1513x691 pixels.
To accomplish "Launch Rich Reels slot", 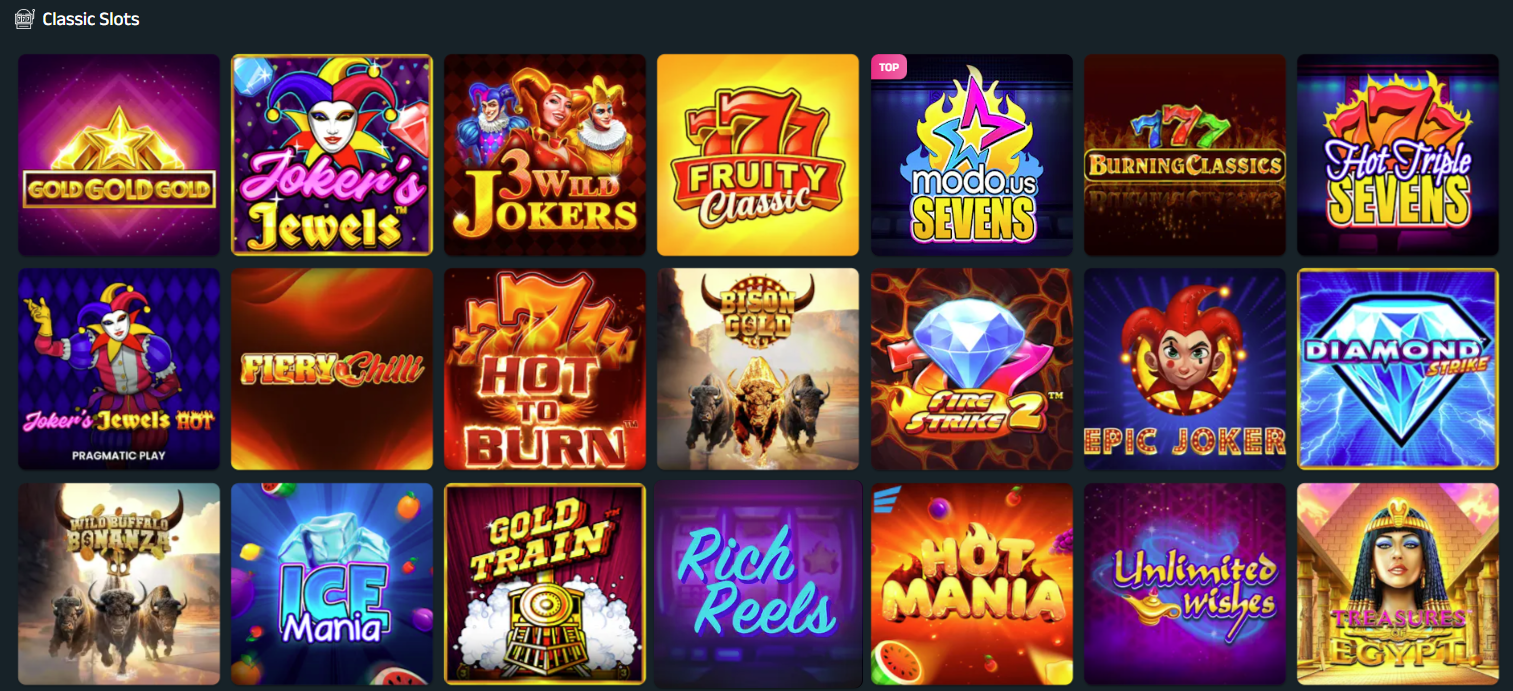I will [758, 584].
